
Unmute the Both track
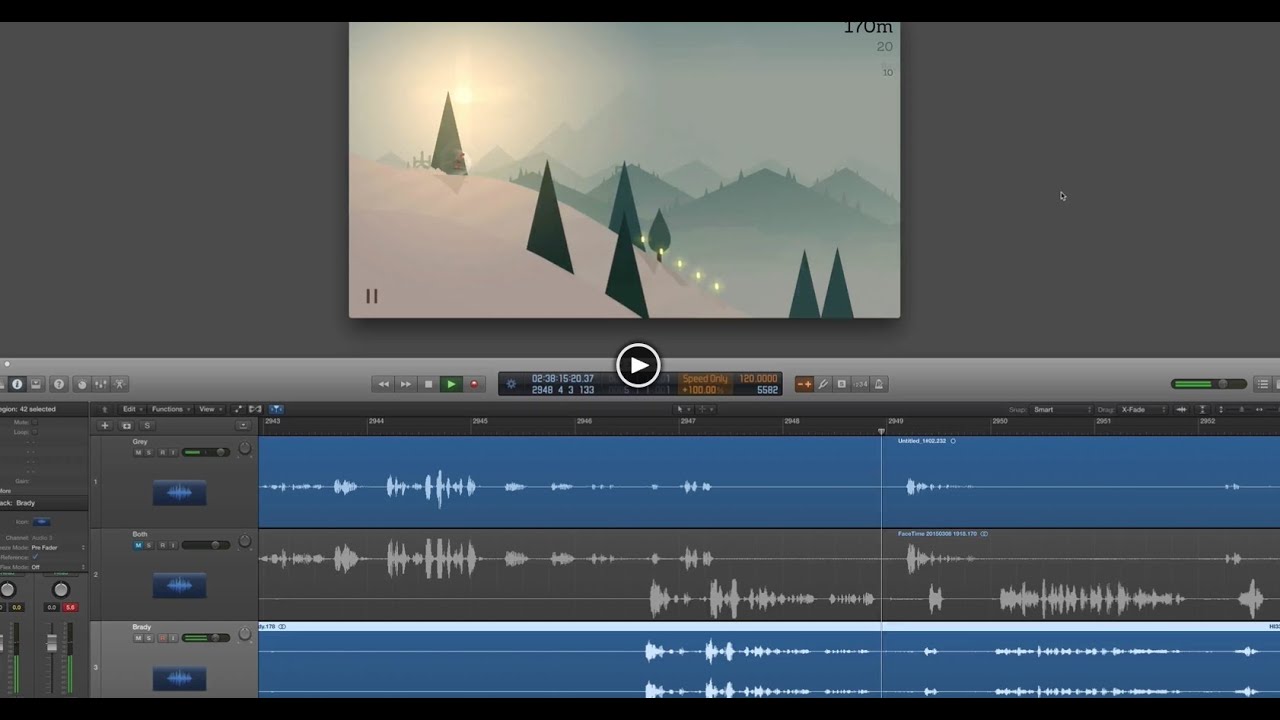point(138,546)
